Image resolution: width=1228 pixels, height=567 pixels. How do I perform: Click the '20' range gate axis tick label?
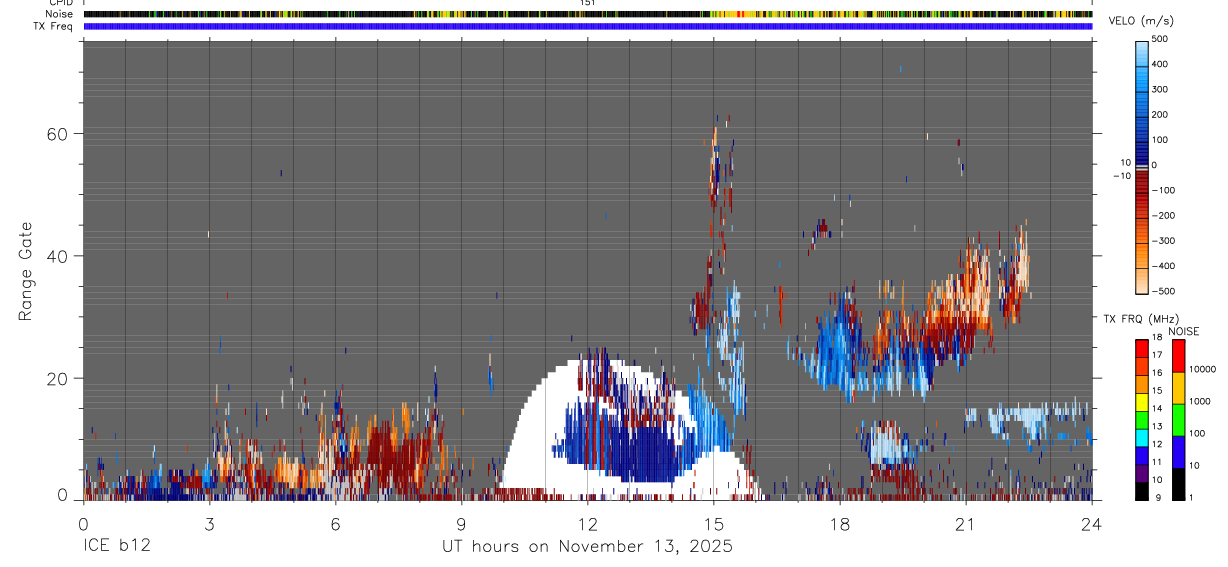[59, 379]
